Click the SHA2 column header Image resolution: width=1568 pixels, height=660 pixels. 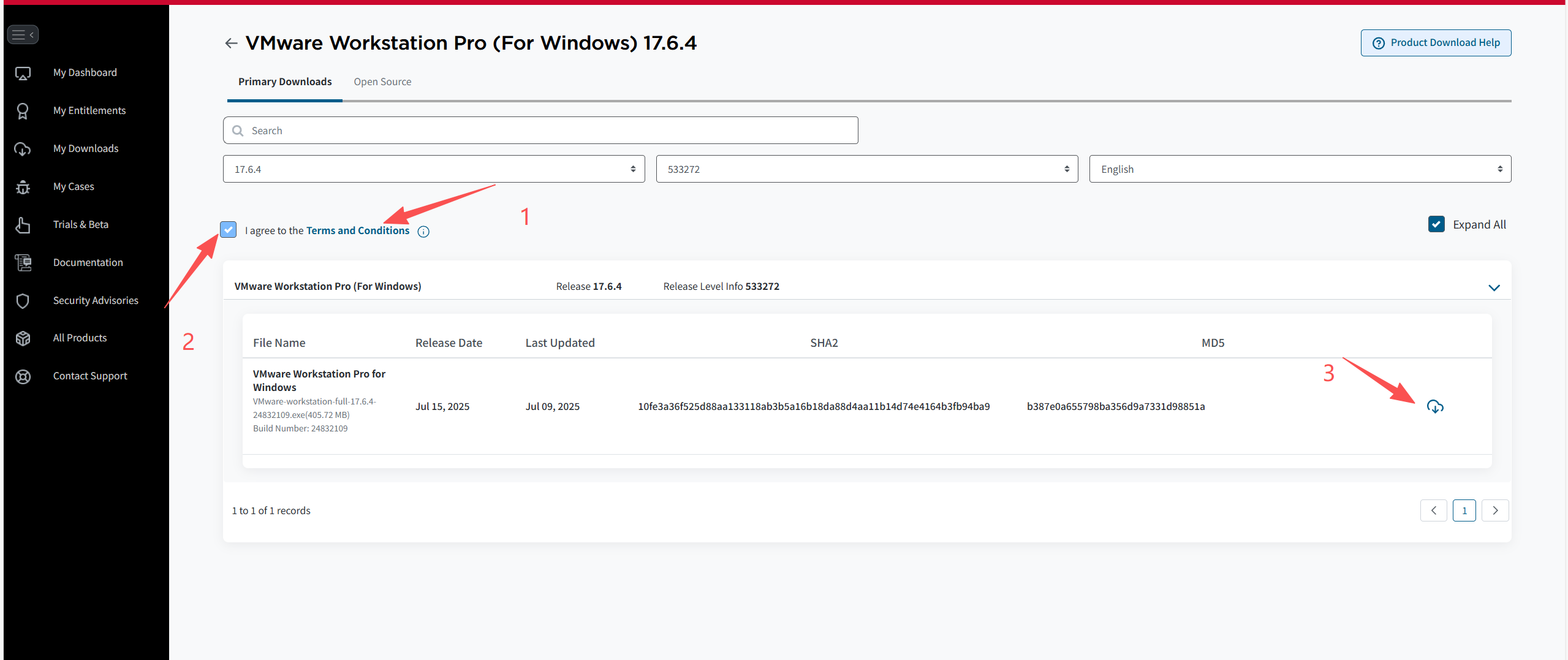coord(824,343)
